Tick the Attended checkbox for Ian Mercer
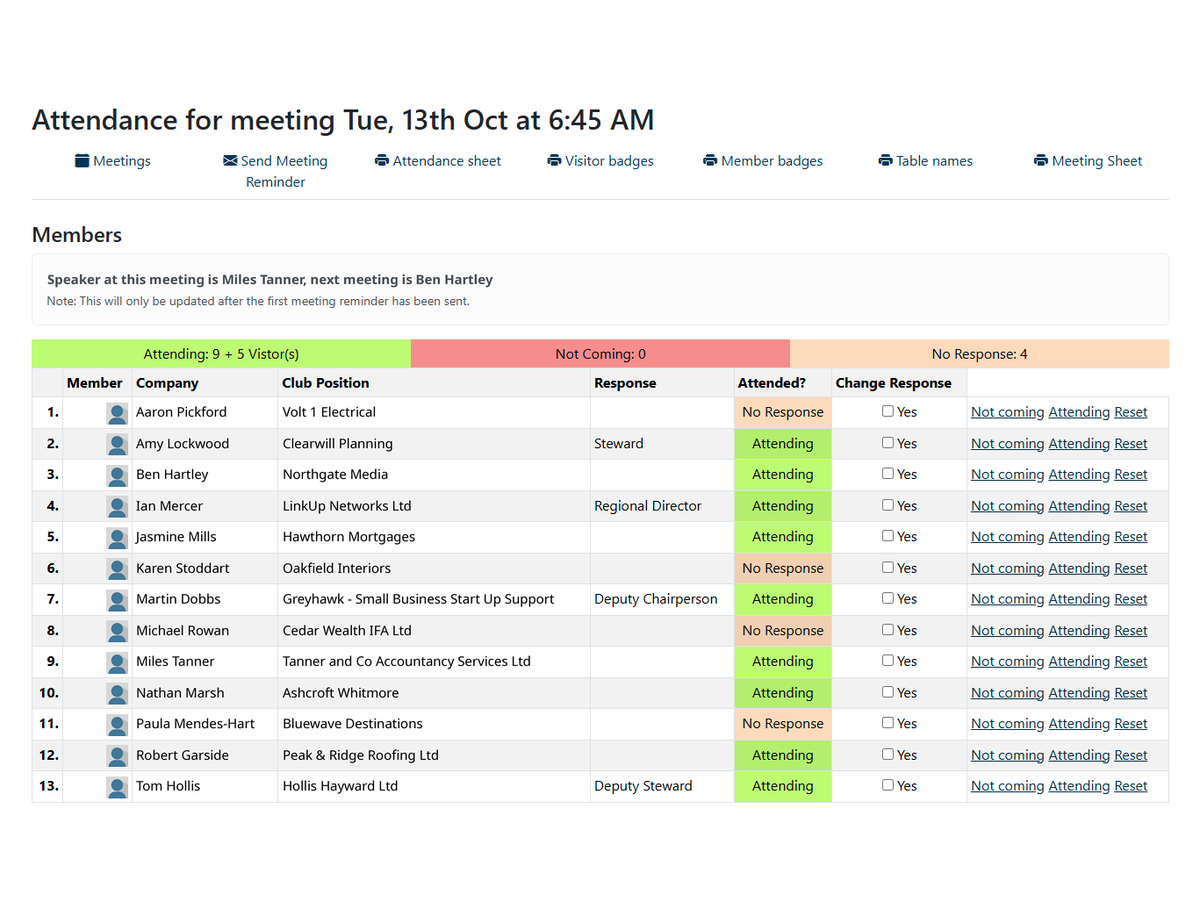 click(x=888, y=505)
